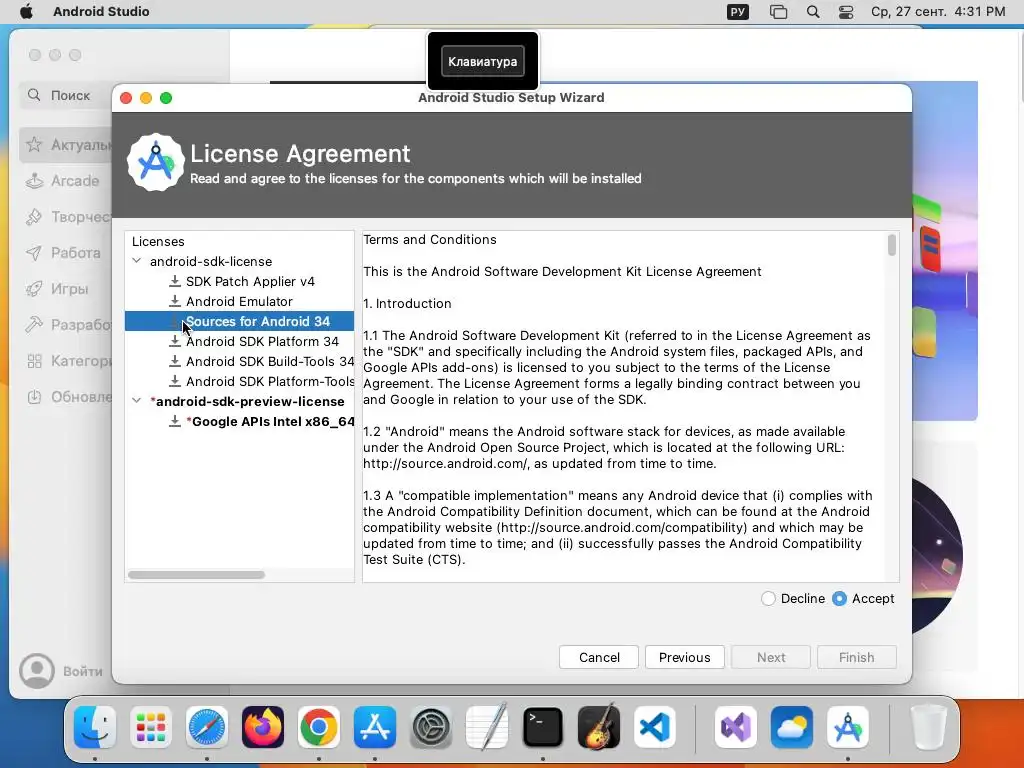1024x768 pixels.
Task: Click download icon beside SDK Patch Applier v4
Action: point(174,281)
